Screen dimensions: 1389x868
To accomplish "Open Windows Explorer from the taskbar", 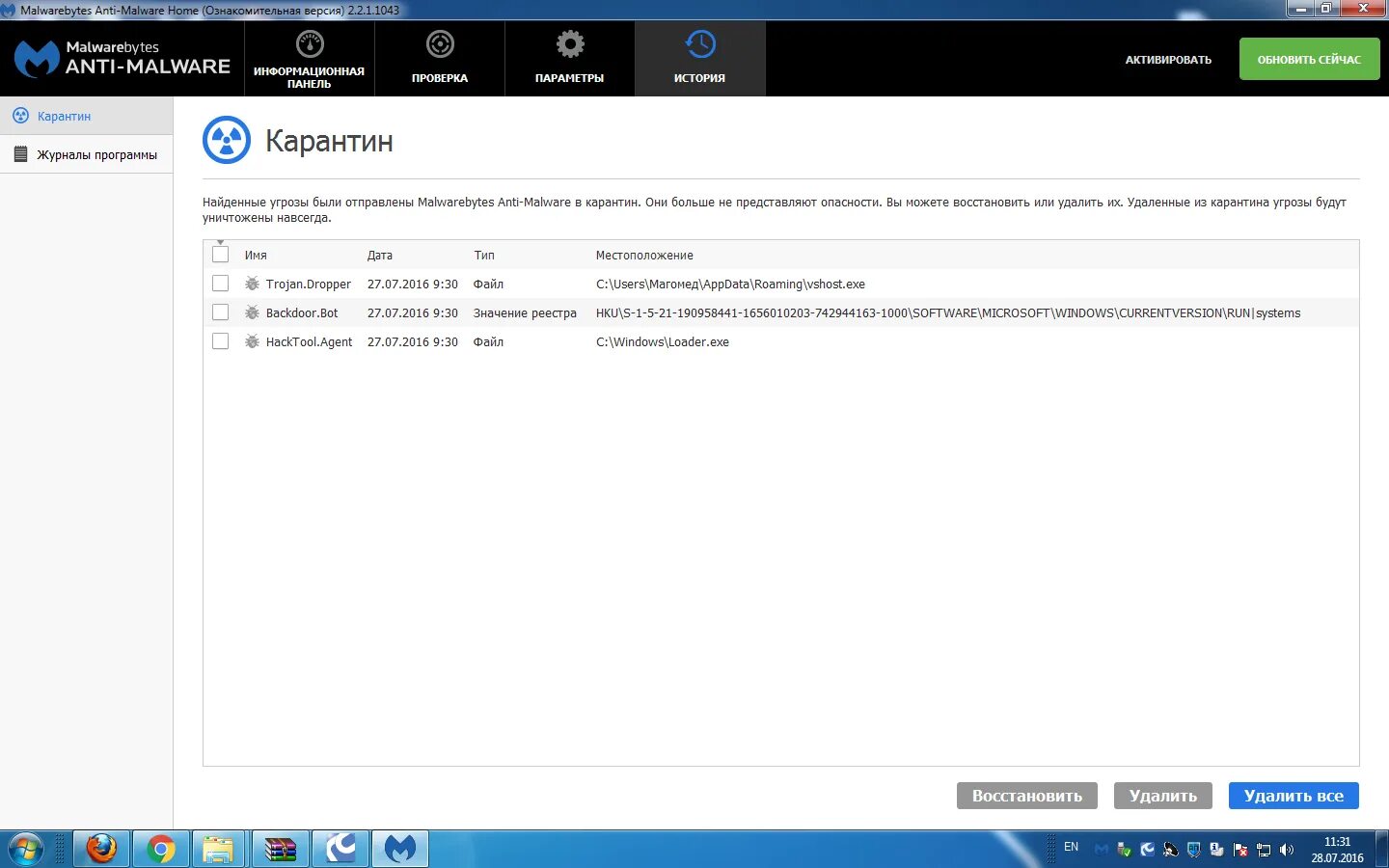I will point(220,850).
